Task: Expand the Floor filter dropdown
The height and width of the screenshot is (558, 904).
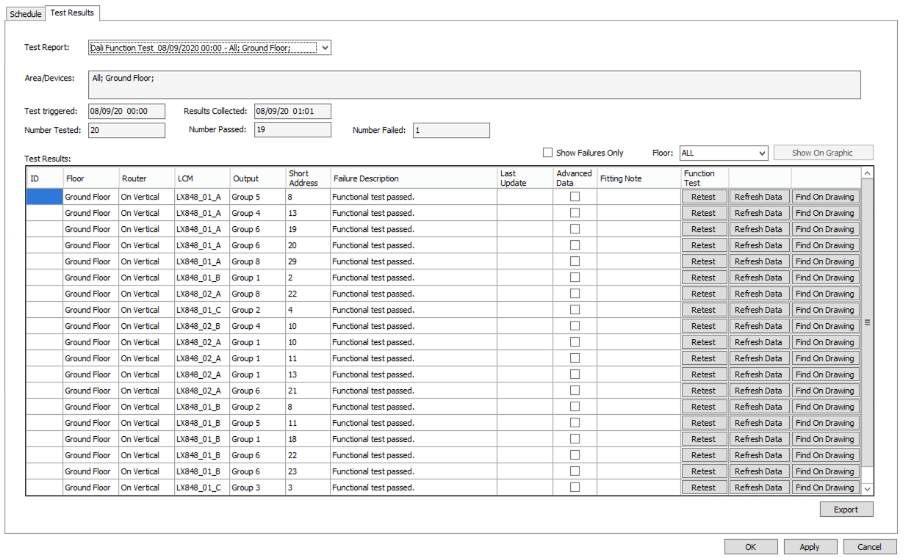Action: [x=761, y=153]
